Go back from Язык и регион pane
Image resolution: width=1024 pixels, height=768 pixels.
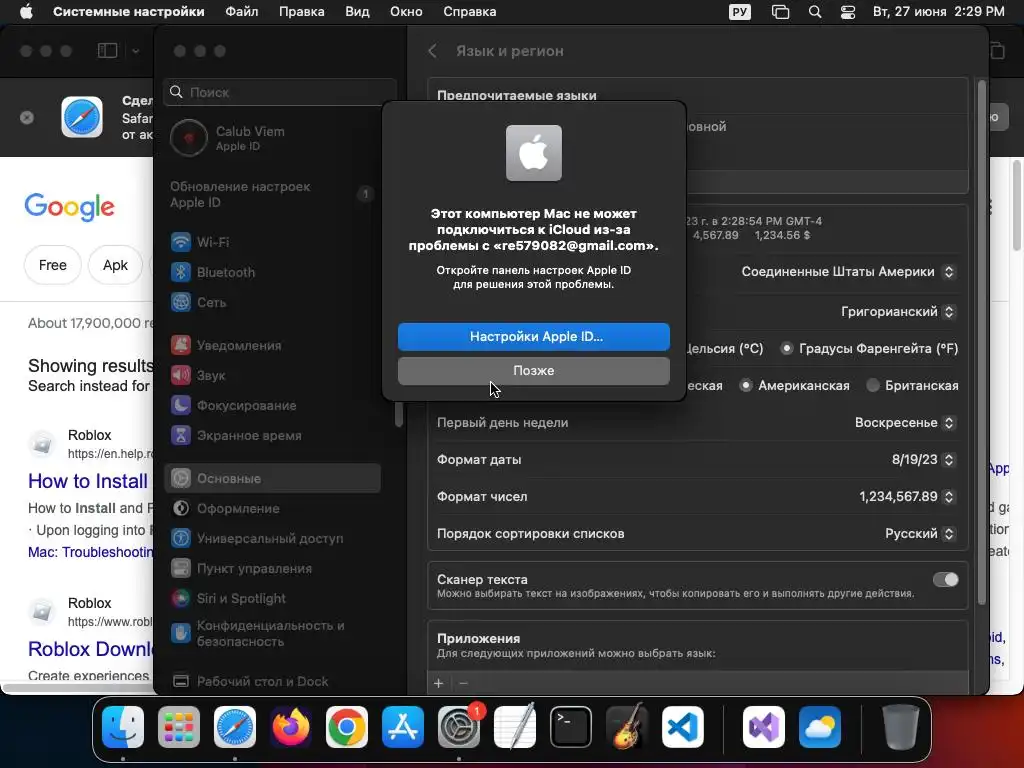432,51
